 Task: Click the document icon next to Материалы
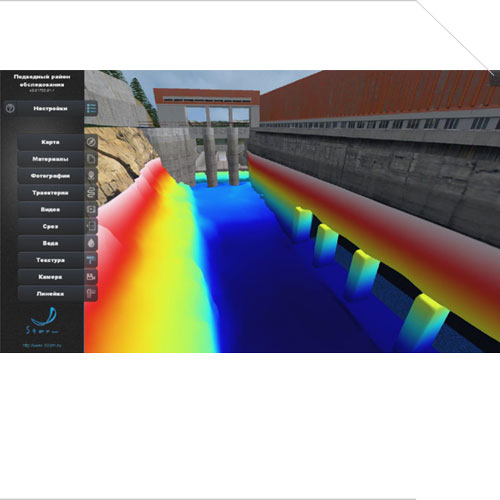pyautogui.click(x=91, y=159)
